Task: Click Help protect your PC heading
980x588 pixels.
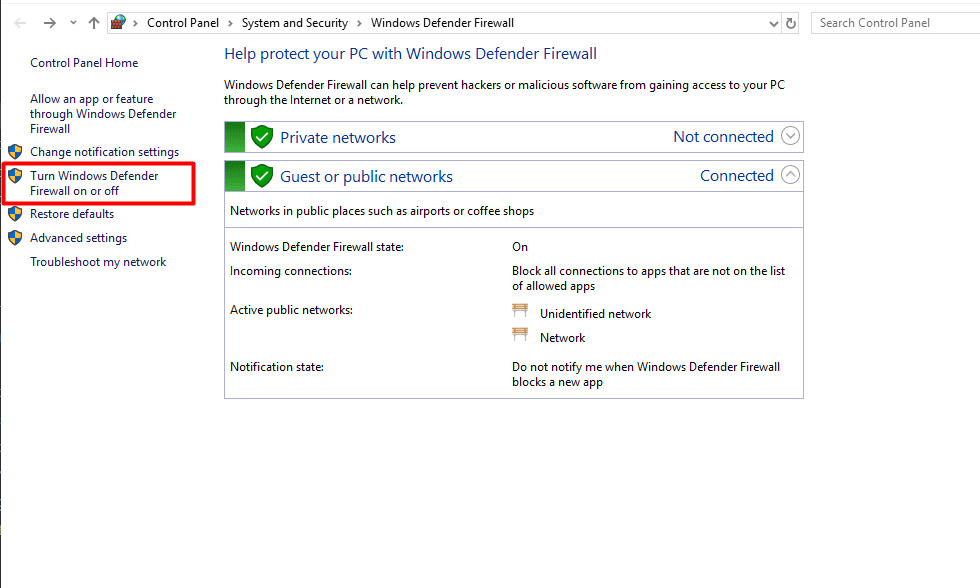Action: pyautogui.click(x=410, y=54)
